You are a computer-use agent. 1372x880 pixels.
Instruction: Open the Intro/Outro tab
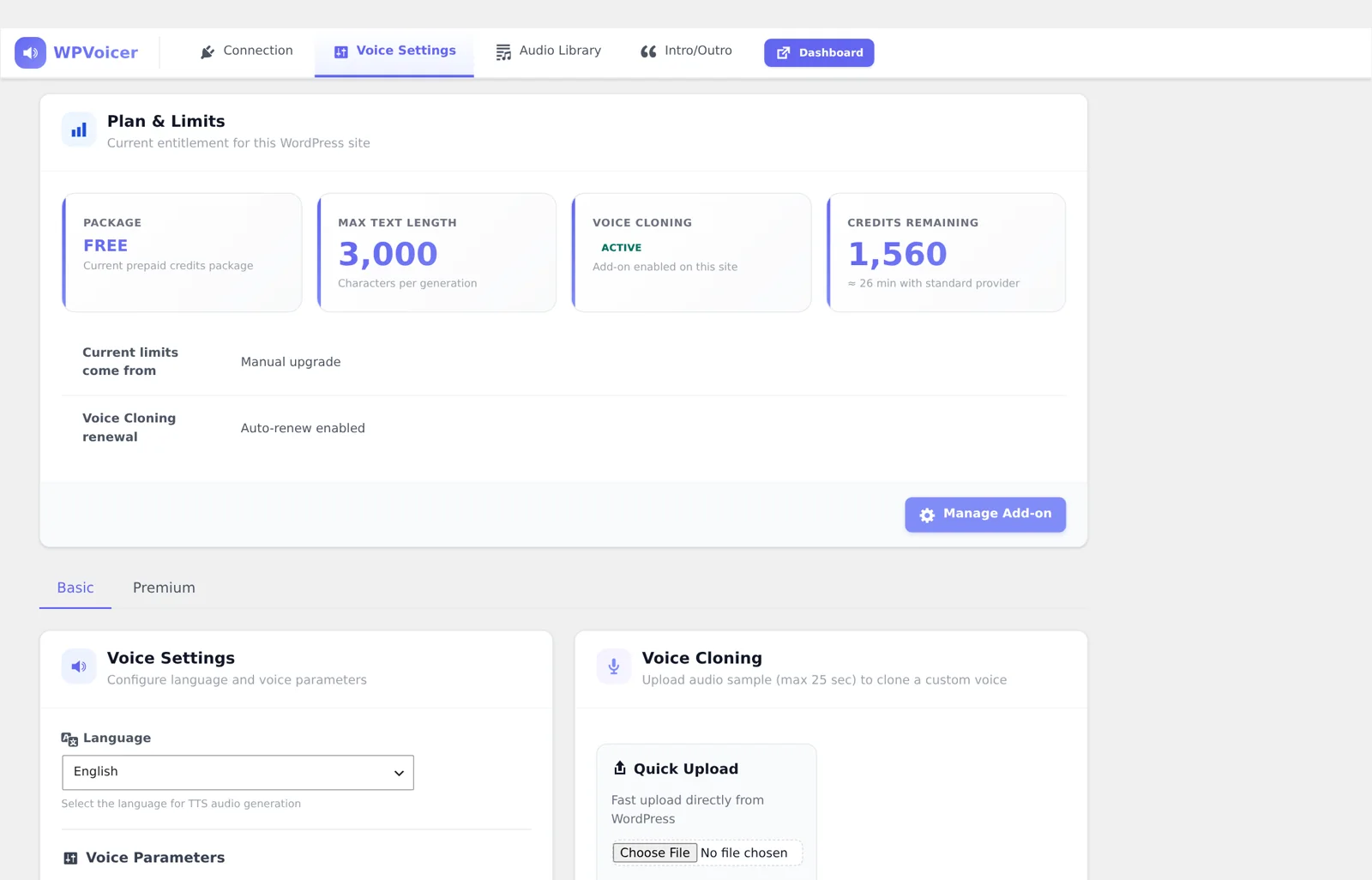click(686, 51)
